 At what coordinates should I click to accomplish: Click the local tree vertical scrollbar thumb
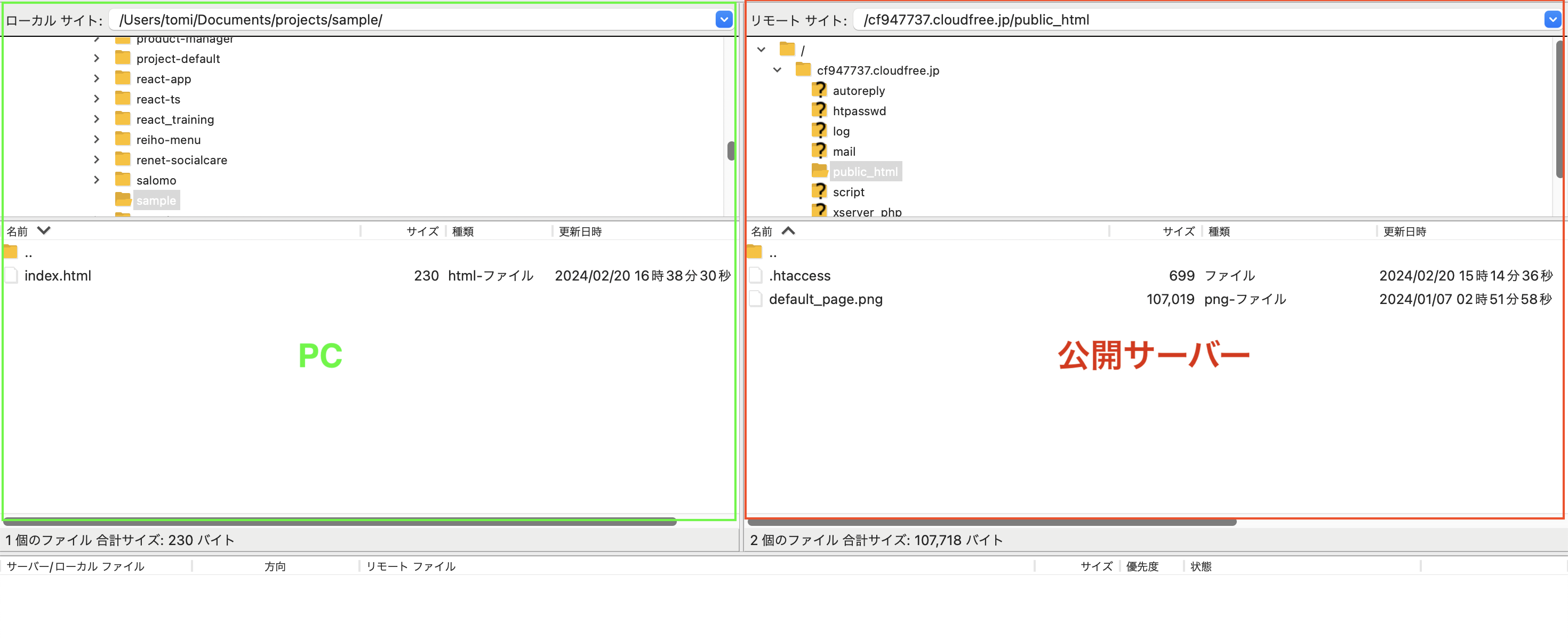(731, 150)
